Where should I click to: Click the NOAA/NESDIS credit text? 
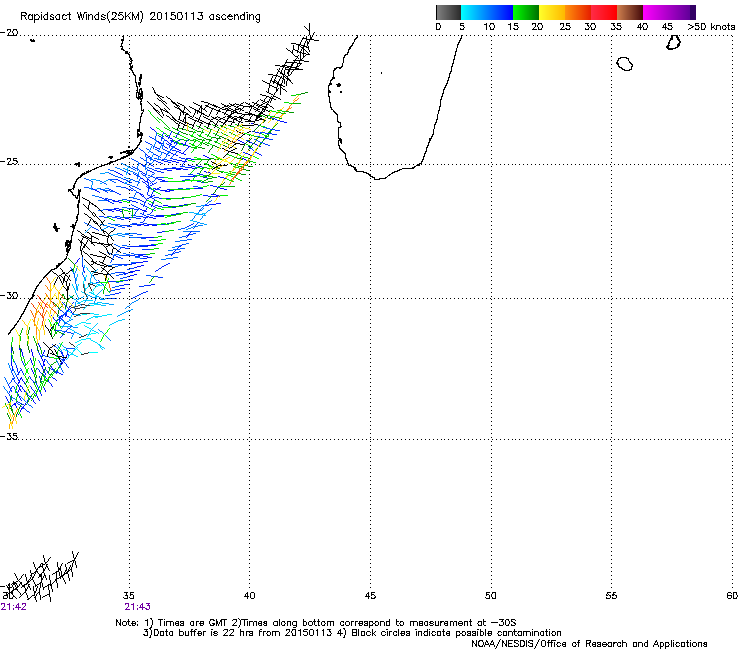589,643
